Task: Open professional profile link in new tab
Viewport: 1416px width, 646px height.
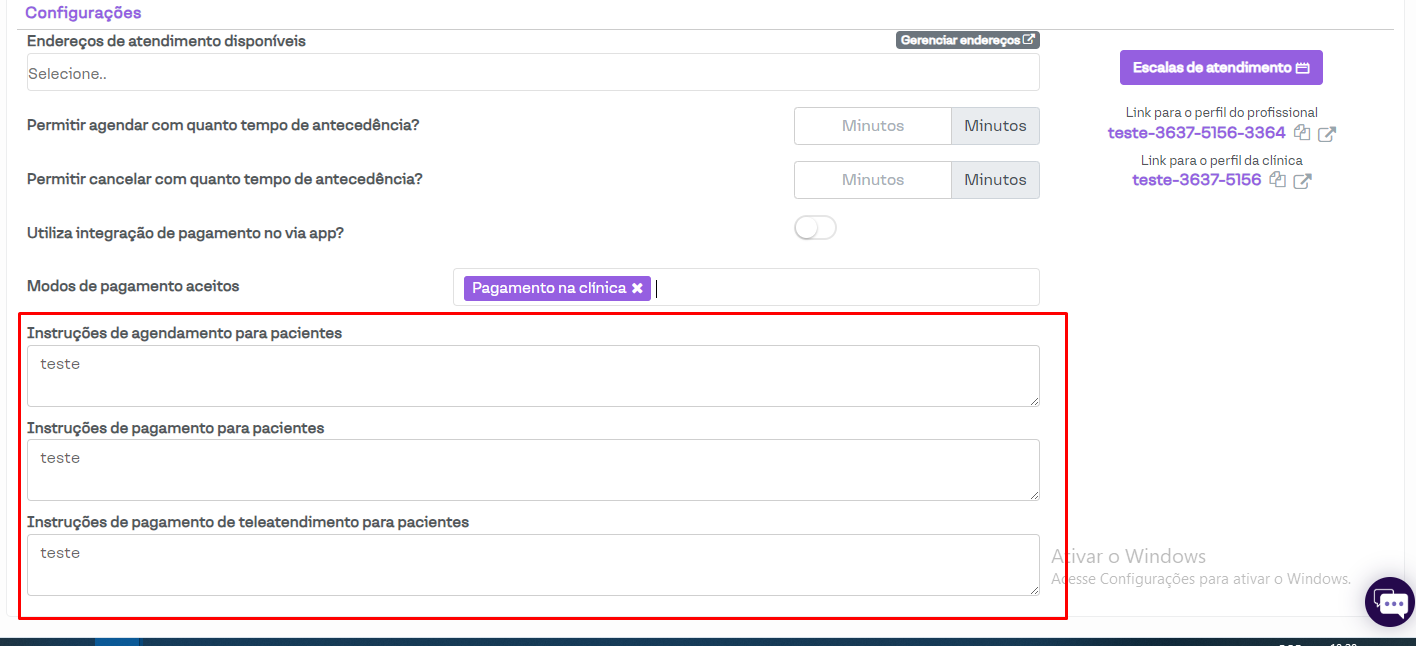Action: pyautogui.click(x=1327, y=134)
